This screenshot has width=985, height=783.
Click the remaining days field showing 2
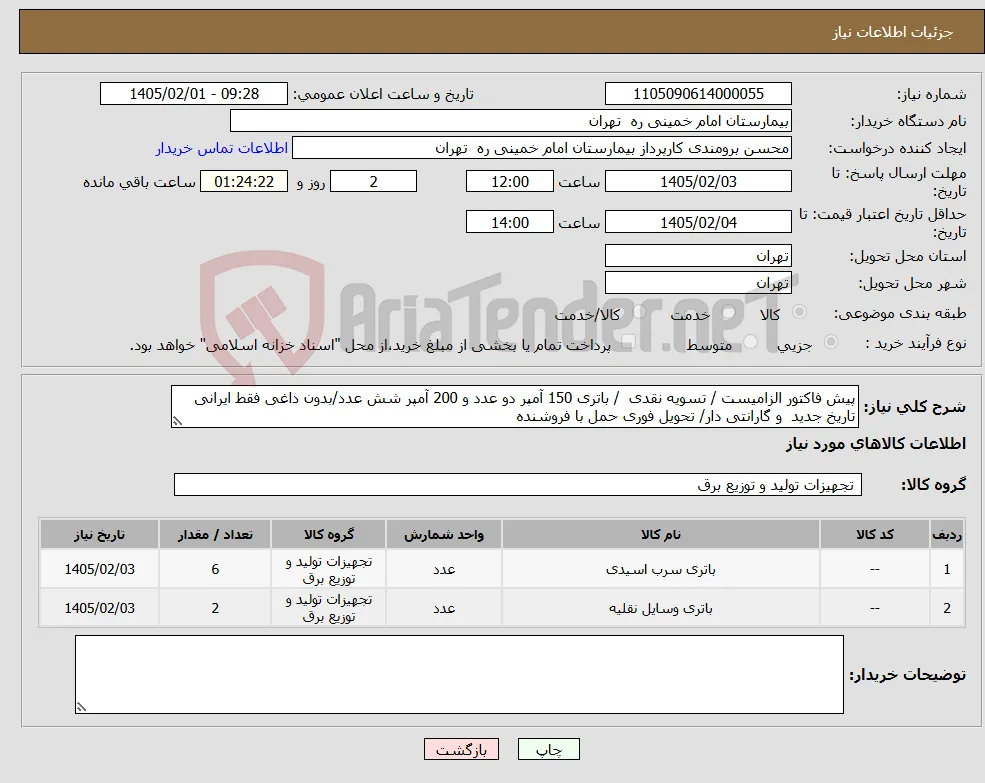tap(373, 182)
